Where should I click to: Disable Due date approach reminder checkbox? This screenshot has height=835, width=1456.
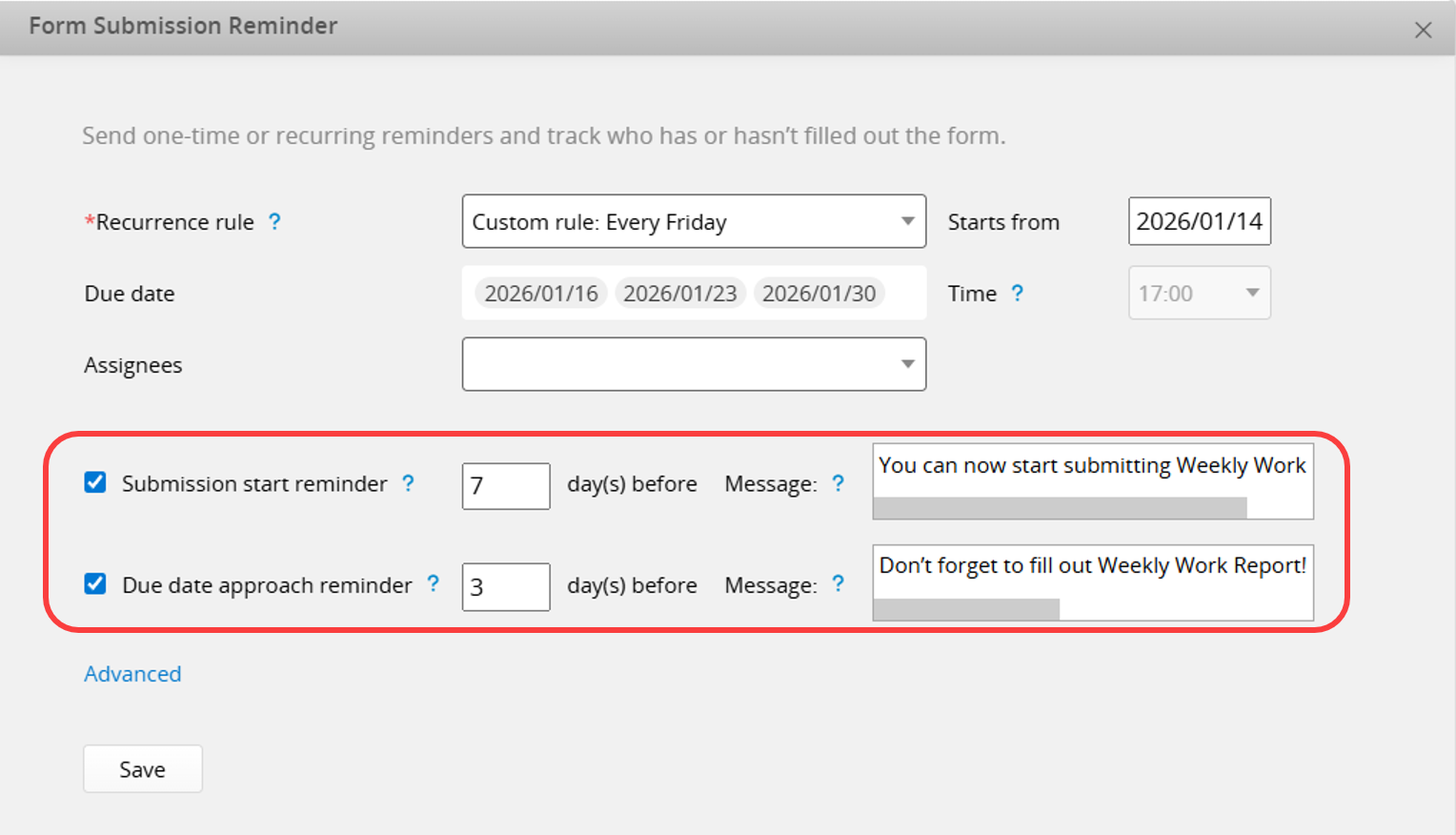[95, 583]
